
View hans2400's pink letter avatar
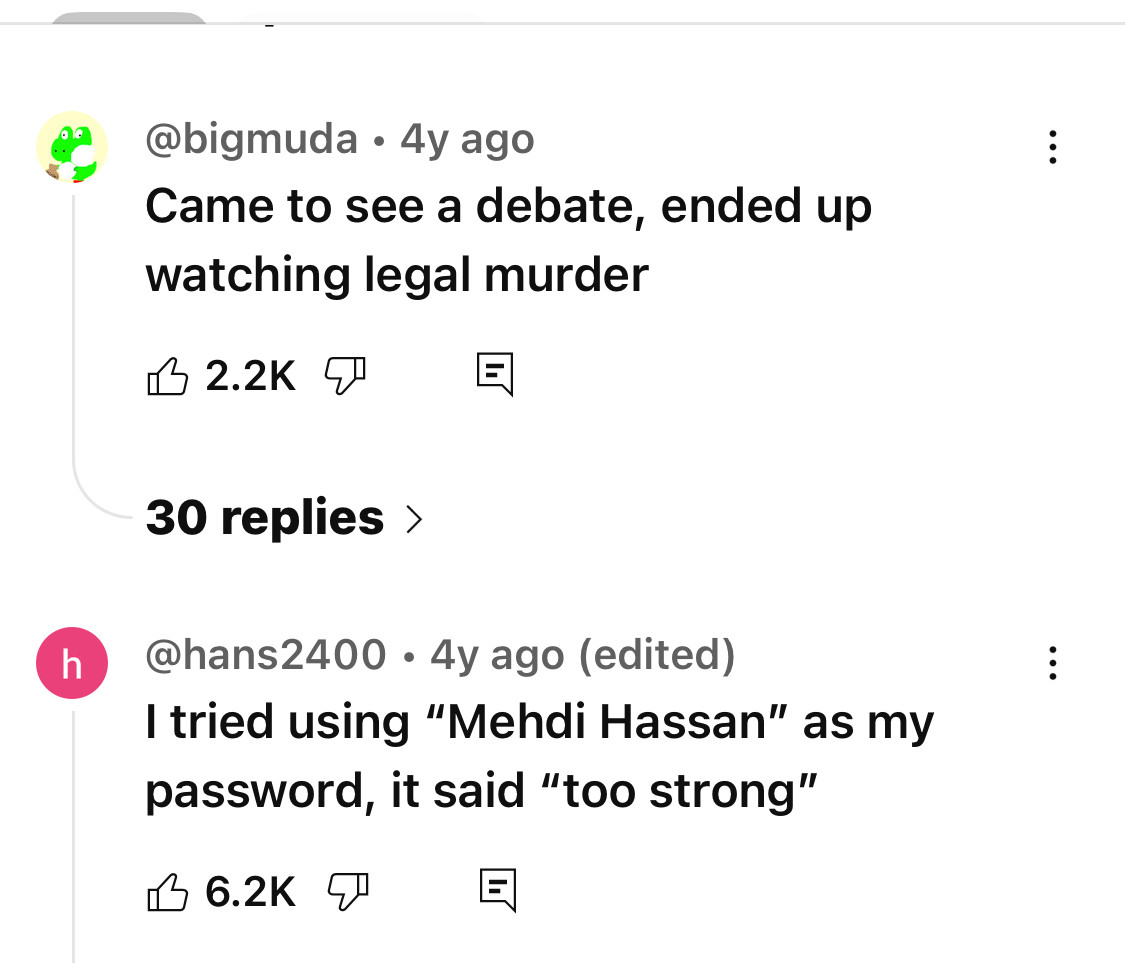(x=72, y=663)
